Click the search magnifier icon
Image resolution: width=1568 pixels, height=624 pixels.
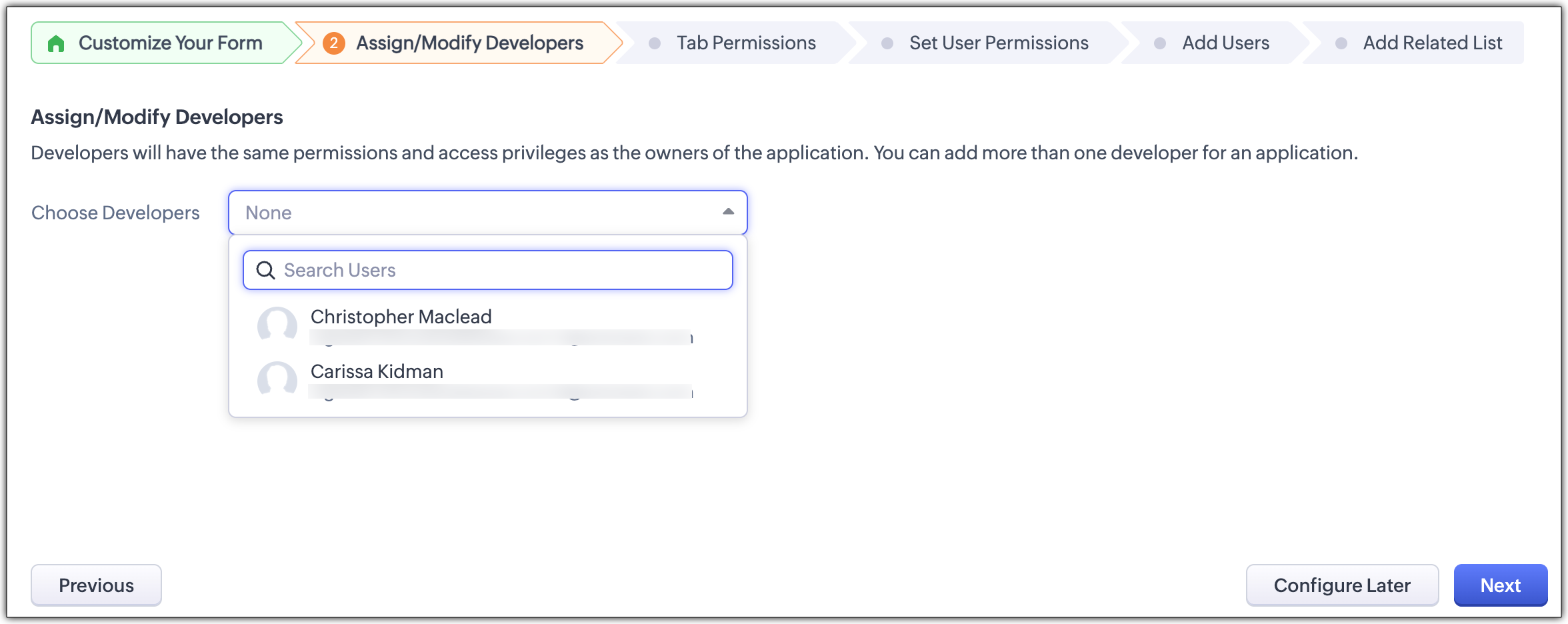265,270
